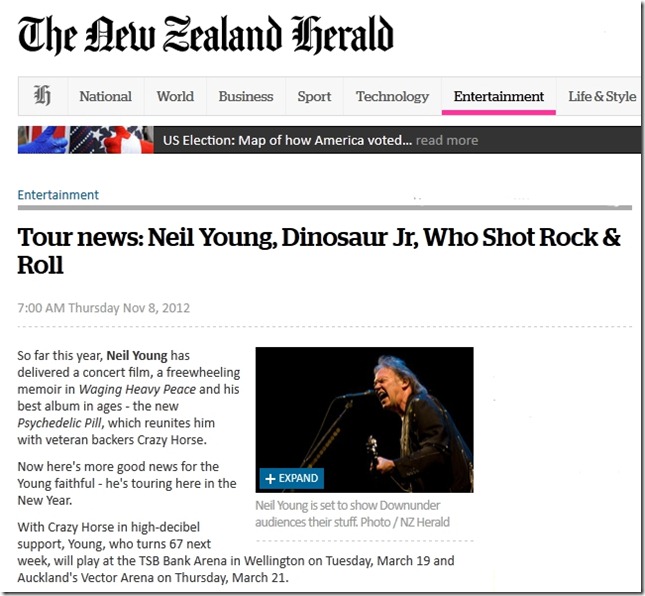Click 'read more' in the US Election banner
Image resolution: width=645 pixels, height=596 pixels.
[x=447, y=140]
